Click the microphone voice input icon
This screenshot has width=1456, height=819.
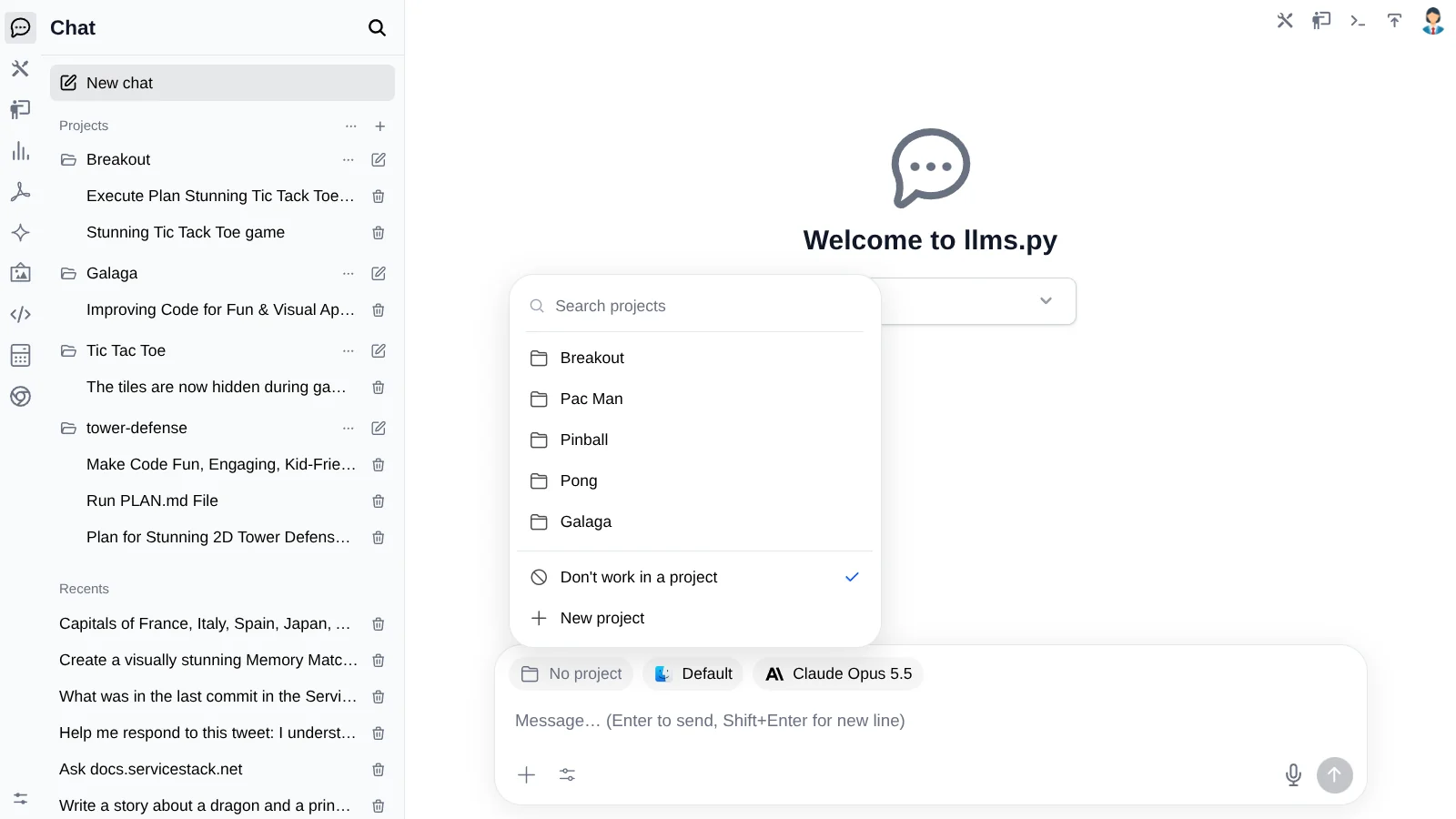point(1293,775)
